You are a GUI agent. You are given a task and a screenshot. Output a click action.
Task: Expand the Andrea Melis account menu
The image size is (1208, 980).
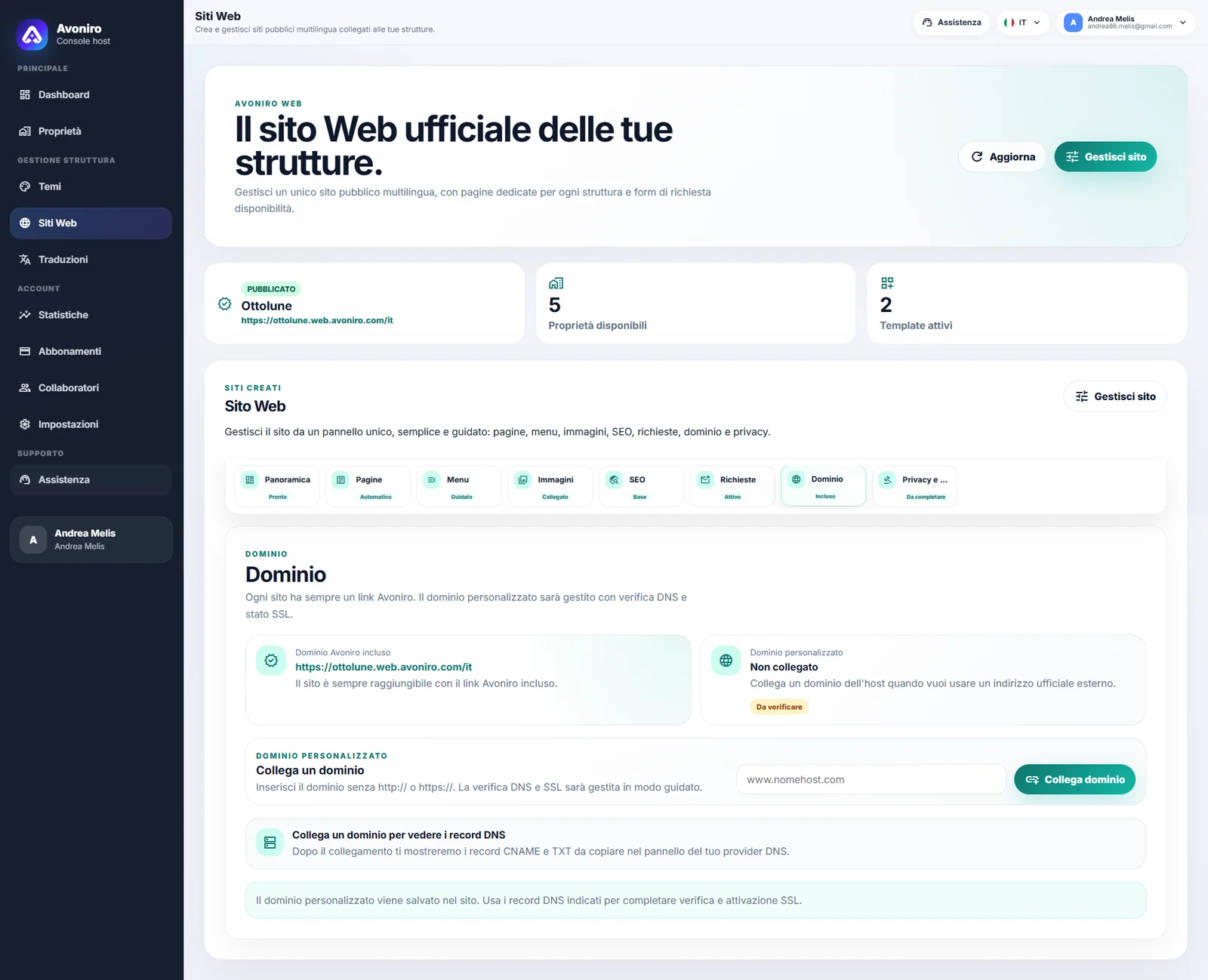tap(1125, 23)
